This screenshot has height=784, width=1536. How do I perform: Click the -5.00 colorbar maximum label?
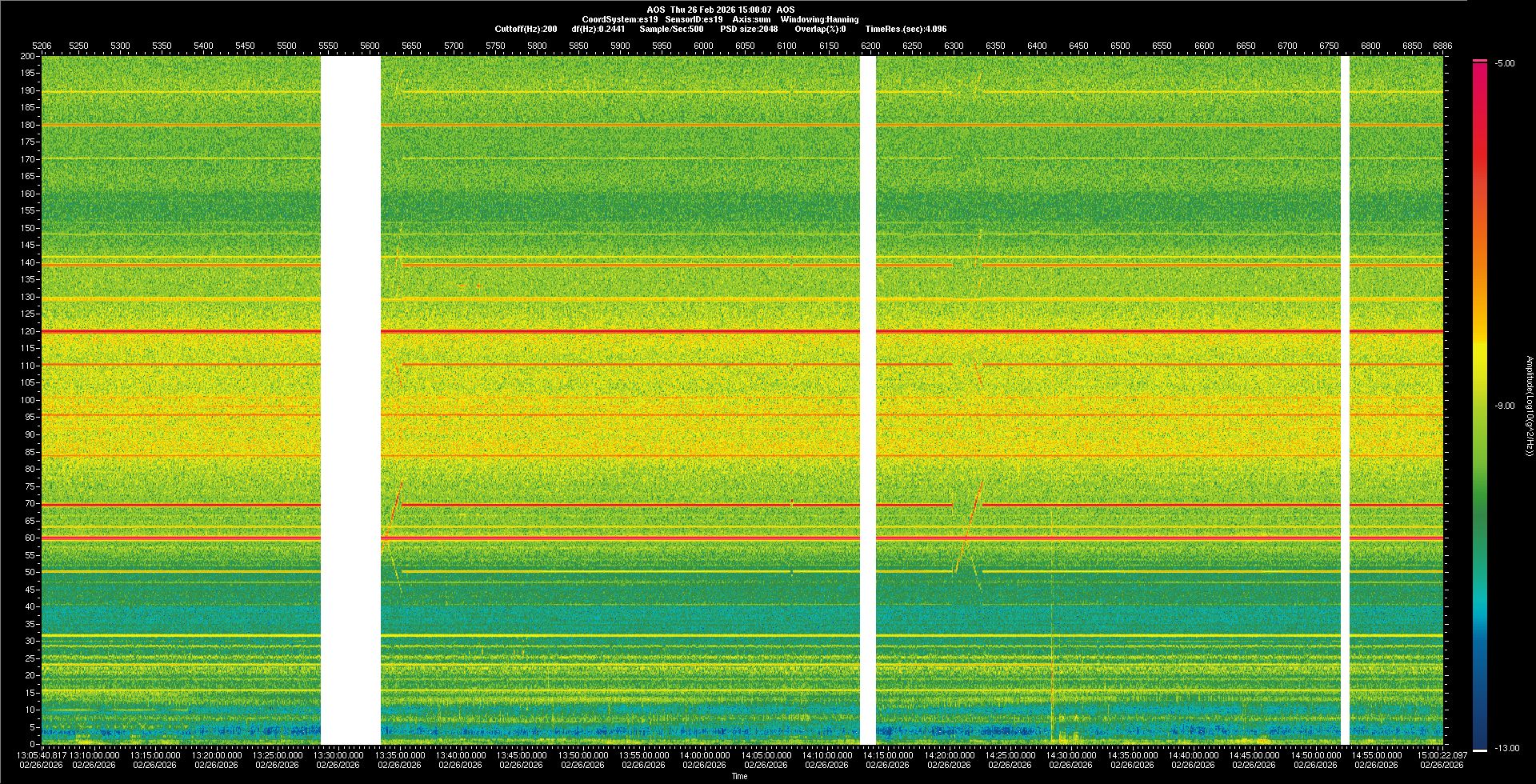click(x=1504, y=64)
